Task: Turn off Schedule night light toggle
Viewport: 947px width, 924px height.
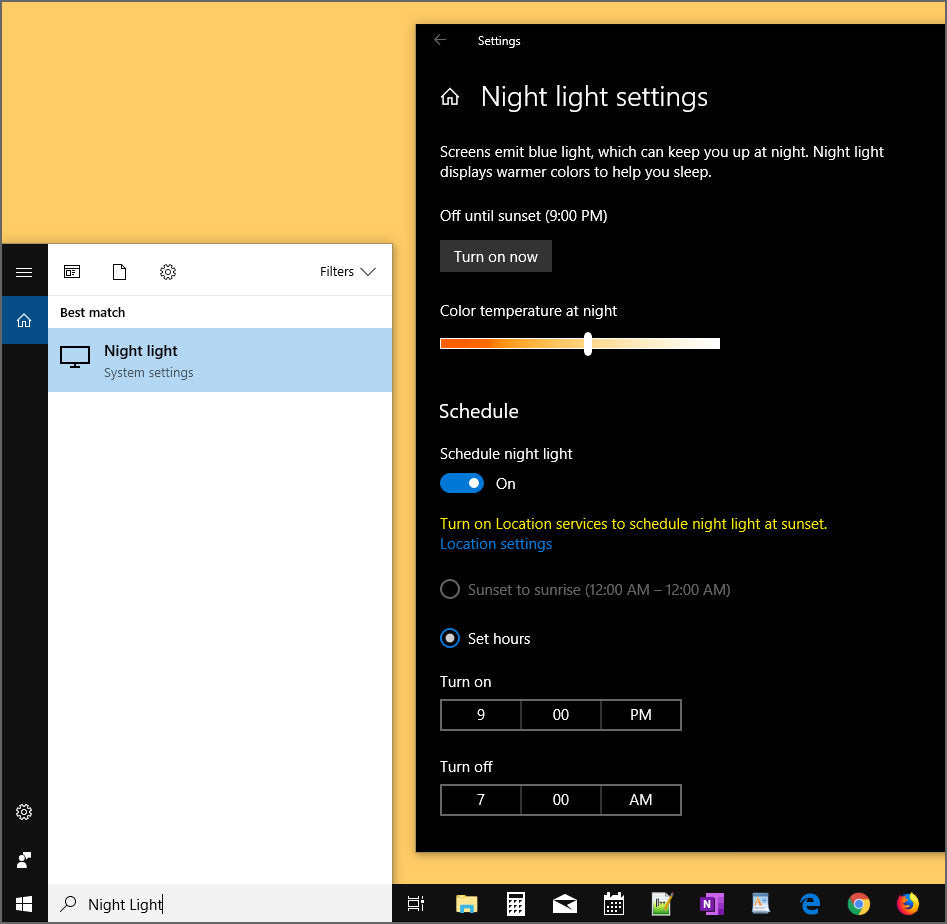Action: [x=462, y=483]
